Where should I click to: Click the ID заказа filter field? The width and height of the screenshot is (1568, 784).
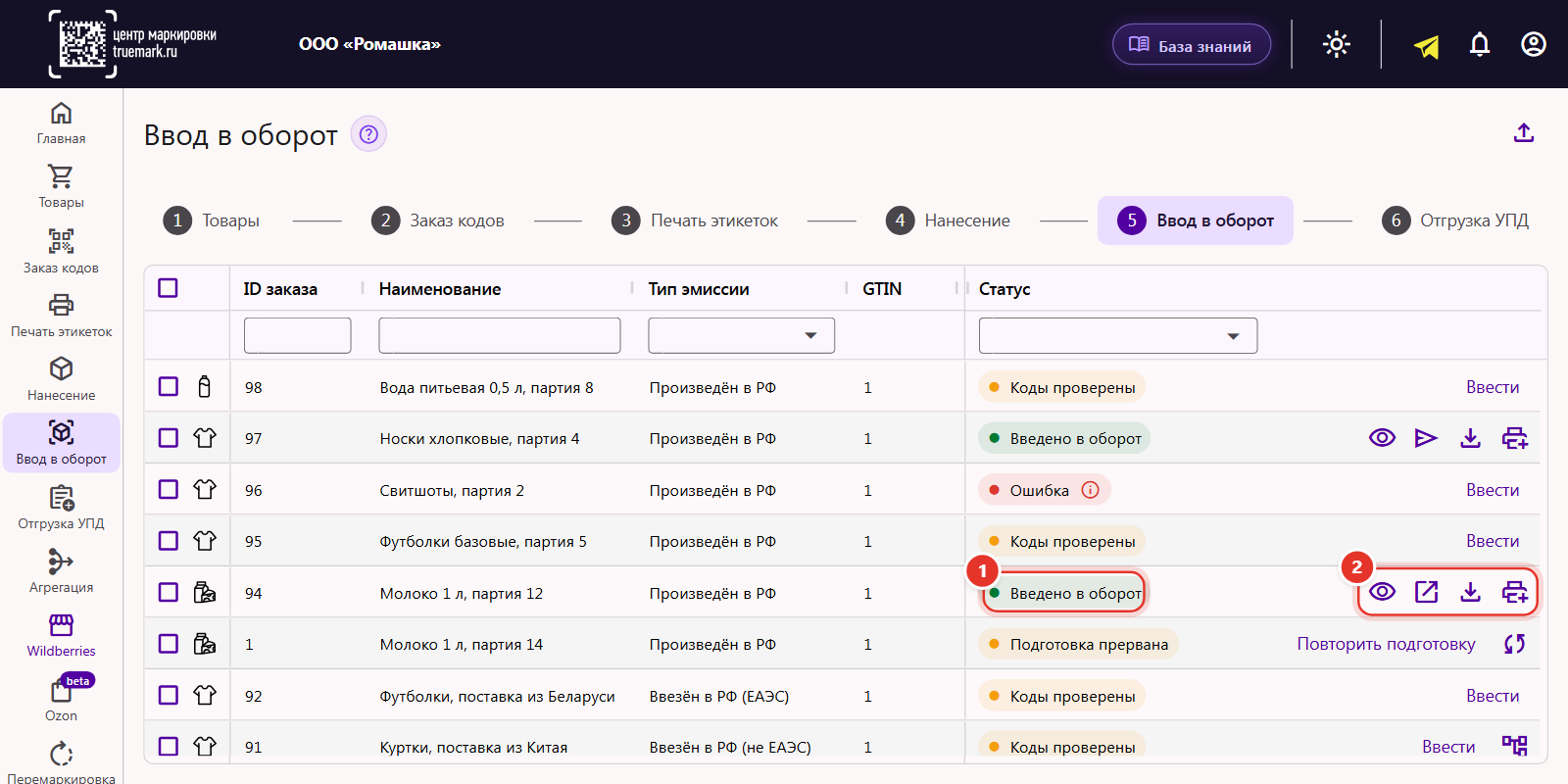click(x=297, y=335)
